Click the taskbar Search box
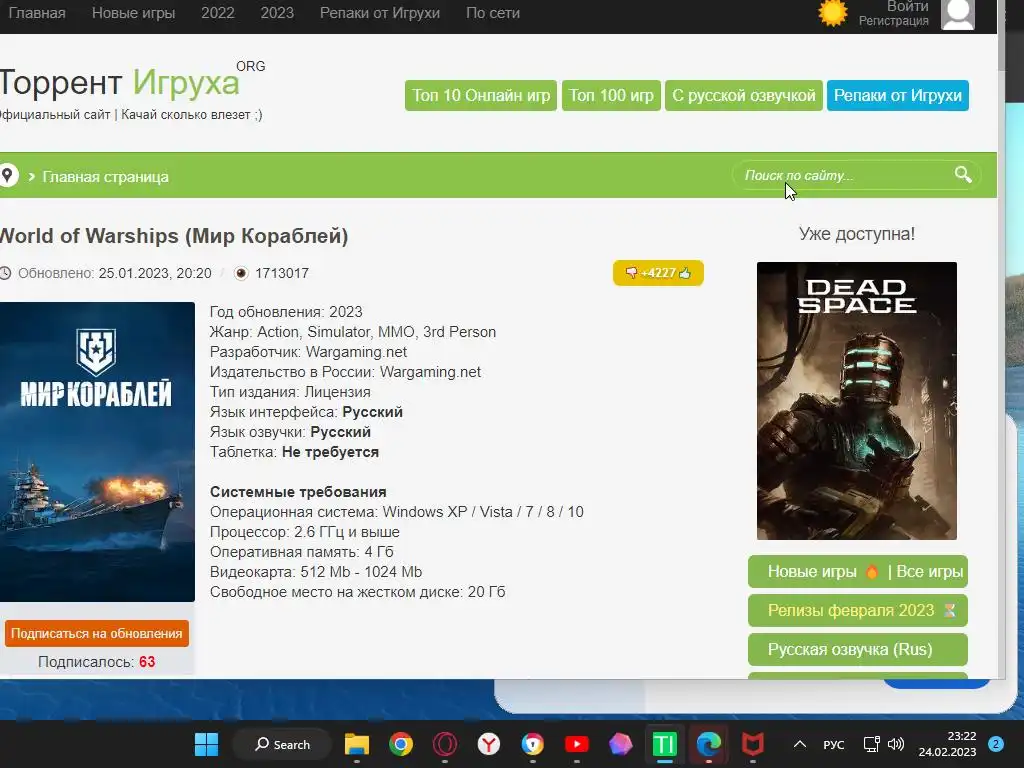The width and height of the screenshot is (1024, 768). click(282, 744)
